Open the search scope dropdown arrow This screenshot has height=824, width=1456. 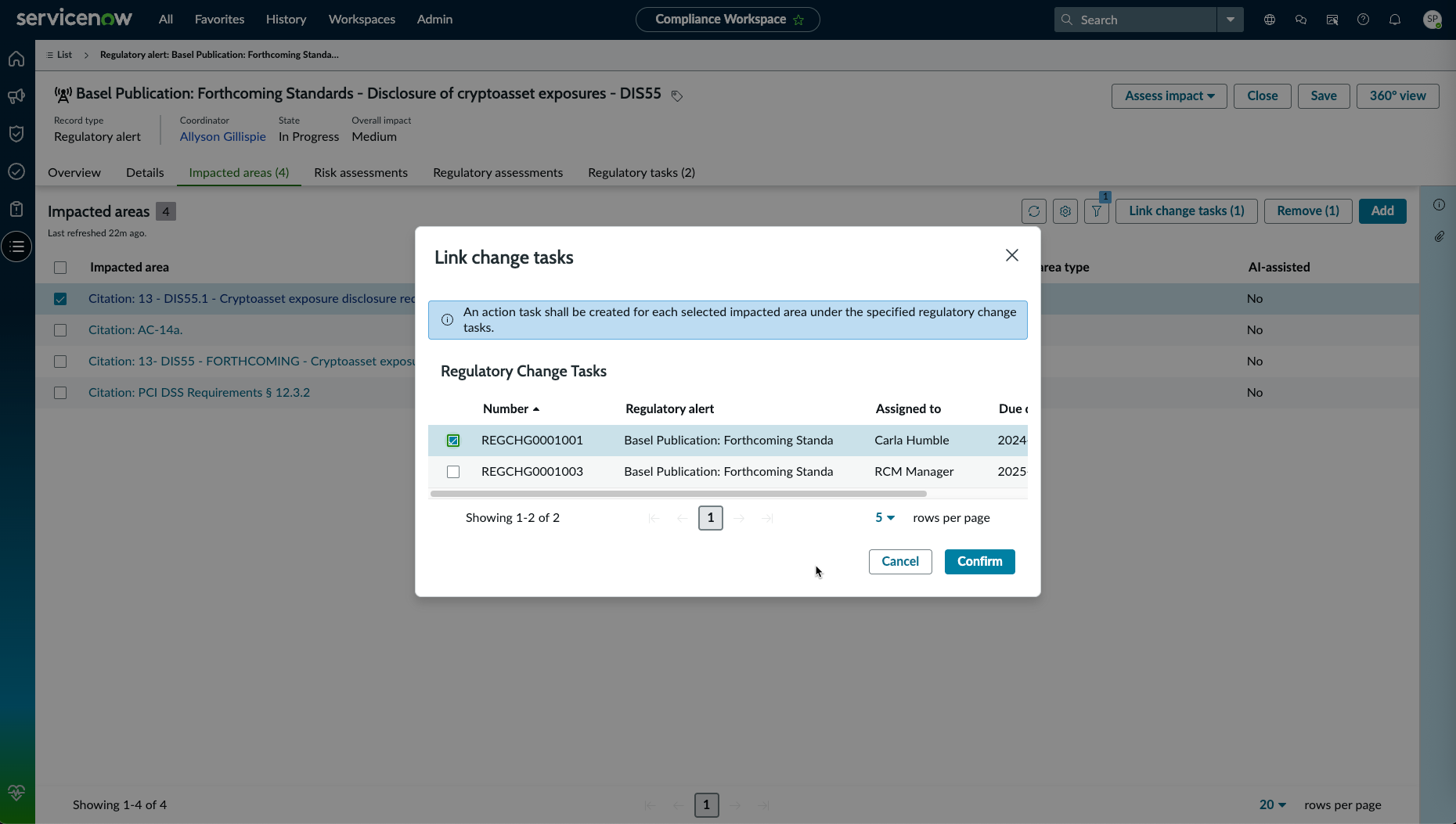(x=1231, y=20)
